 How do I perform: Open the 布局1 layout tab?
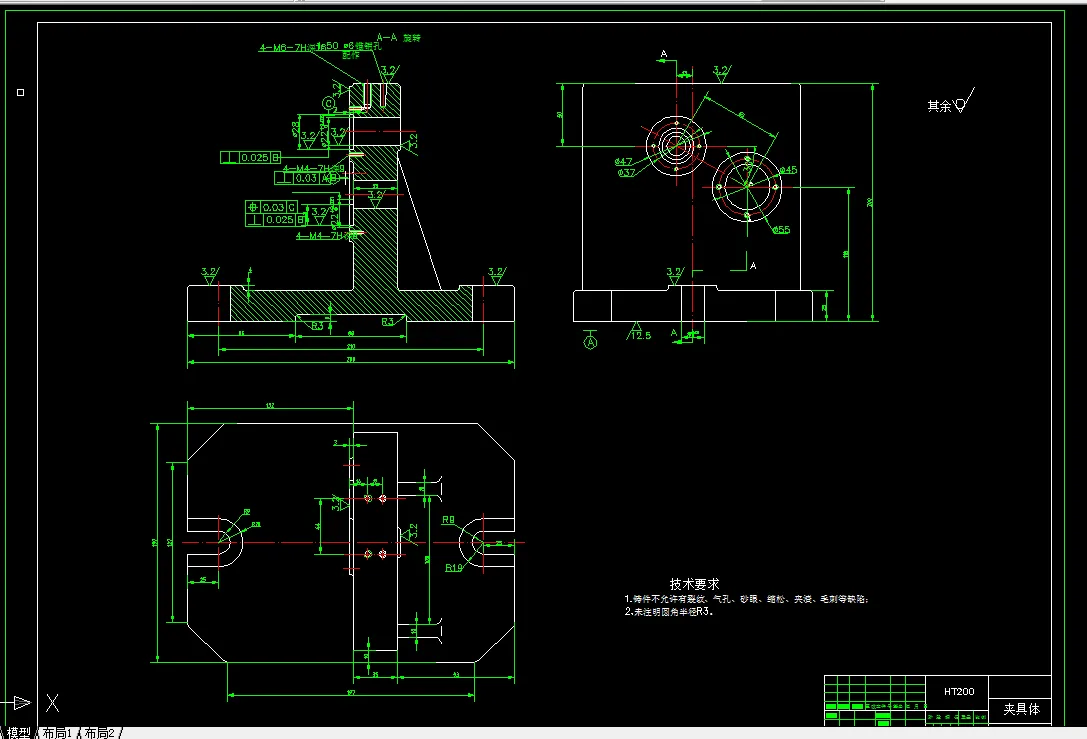point(58,733)
